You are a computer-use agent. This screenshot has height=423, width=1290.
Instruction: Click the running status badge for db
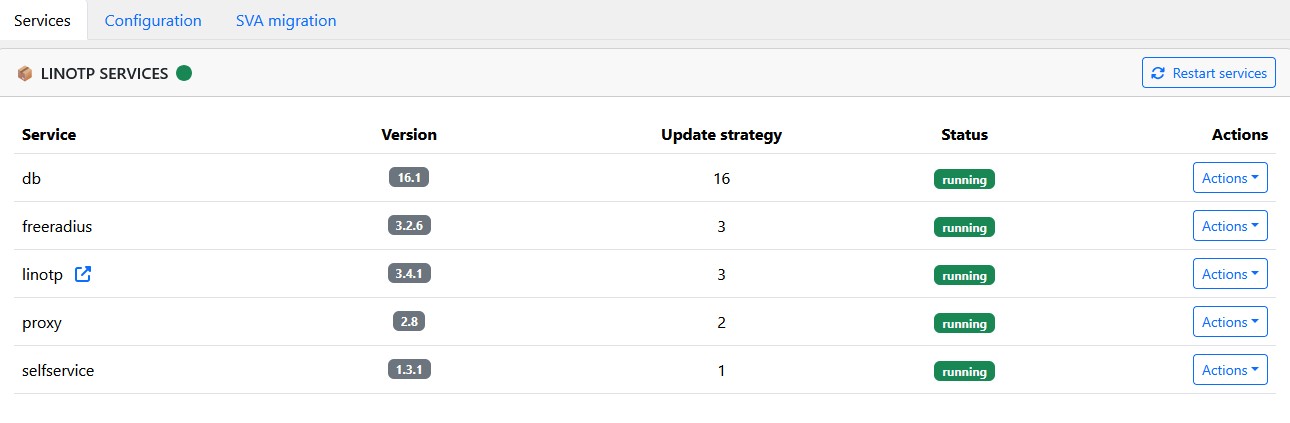point(964,180)
